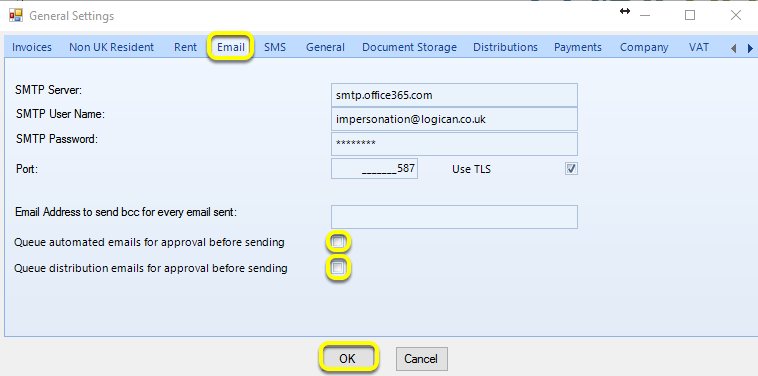The height and width of the screenshot is (376, 758).
Task: Click the 'General Settings' title text
Action: pos(72,15)
